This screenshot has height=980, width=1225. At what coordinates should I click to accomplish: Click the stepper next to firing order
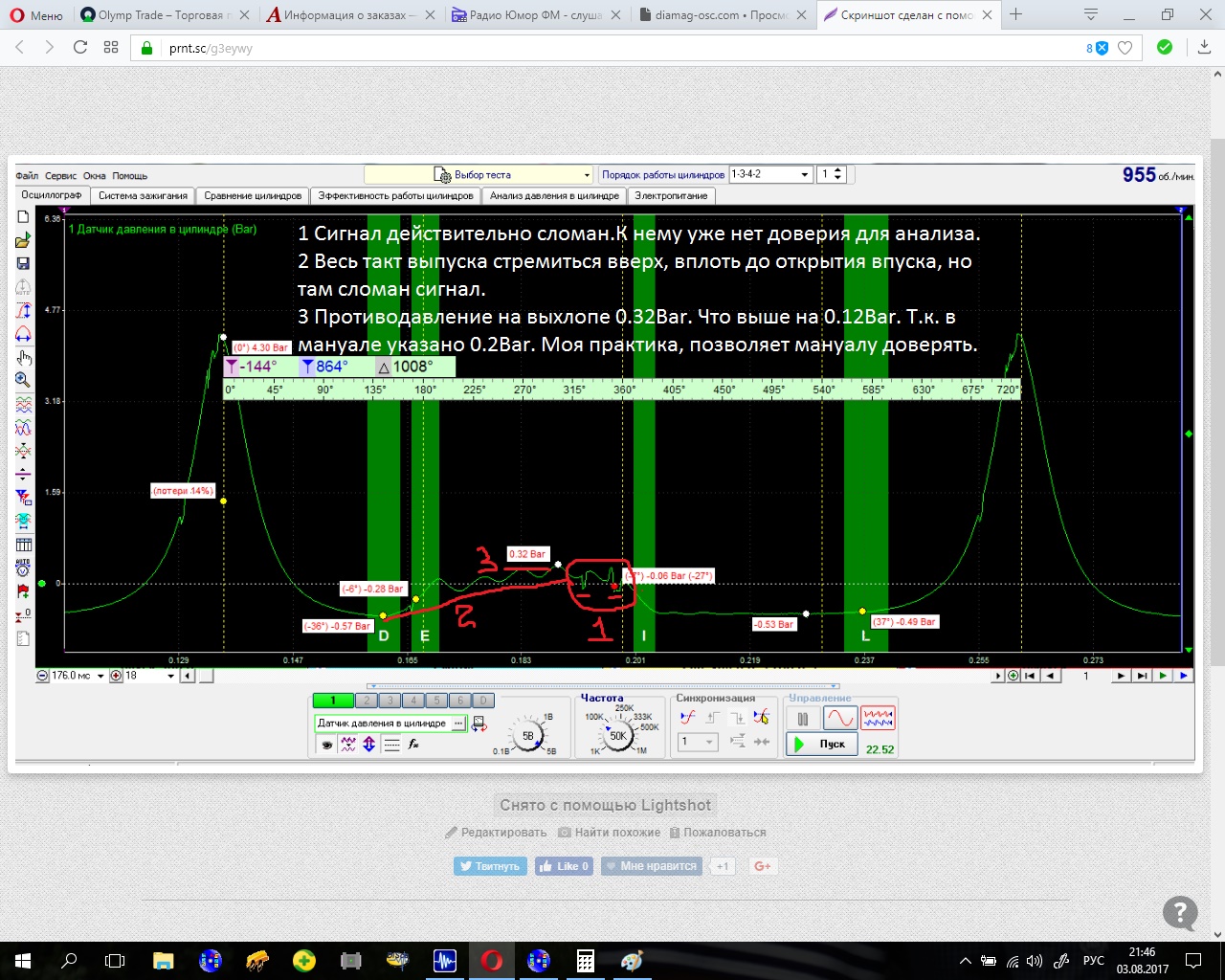click(x=838, y=174)
